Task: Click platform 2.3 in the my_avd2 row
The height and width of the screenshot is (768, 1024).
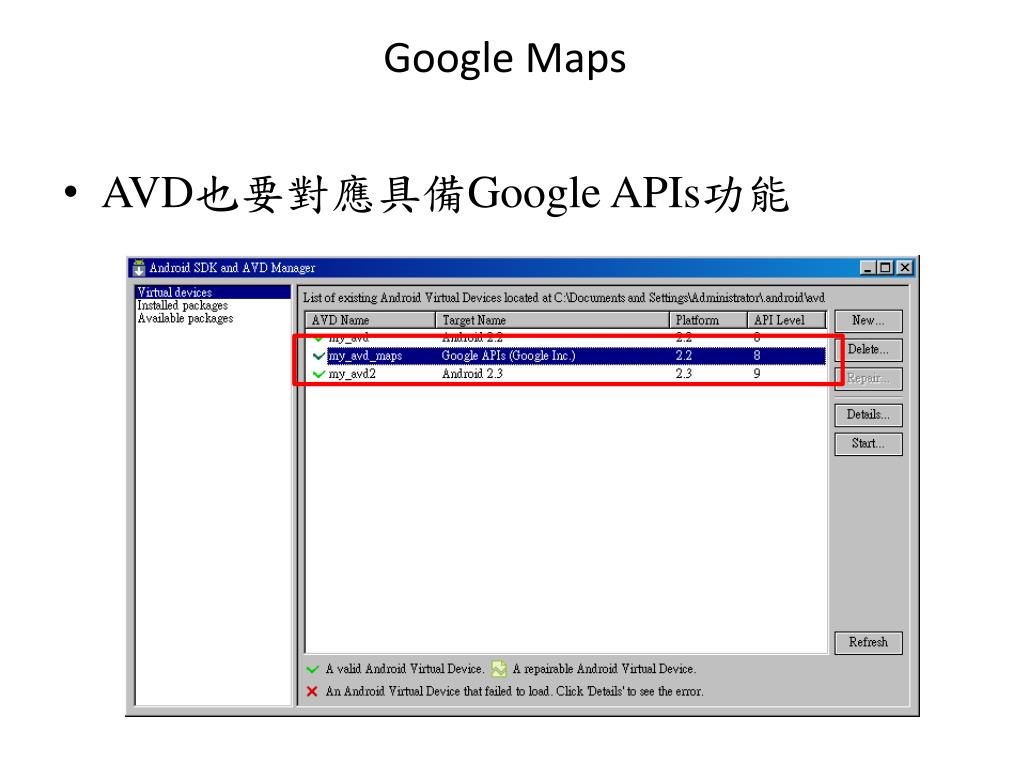Action: pyautogui.click(x=683, y=374)
